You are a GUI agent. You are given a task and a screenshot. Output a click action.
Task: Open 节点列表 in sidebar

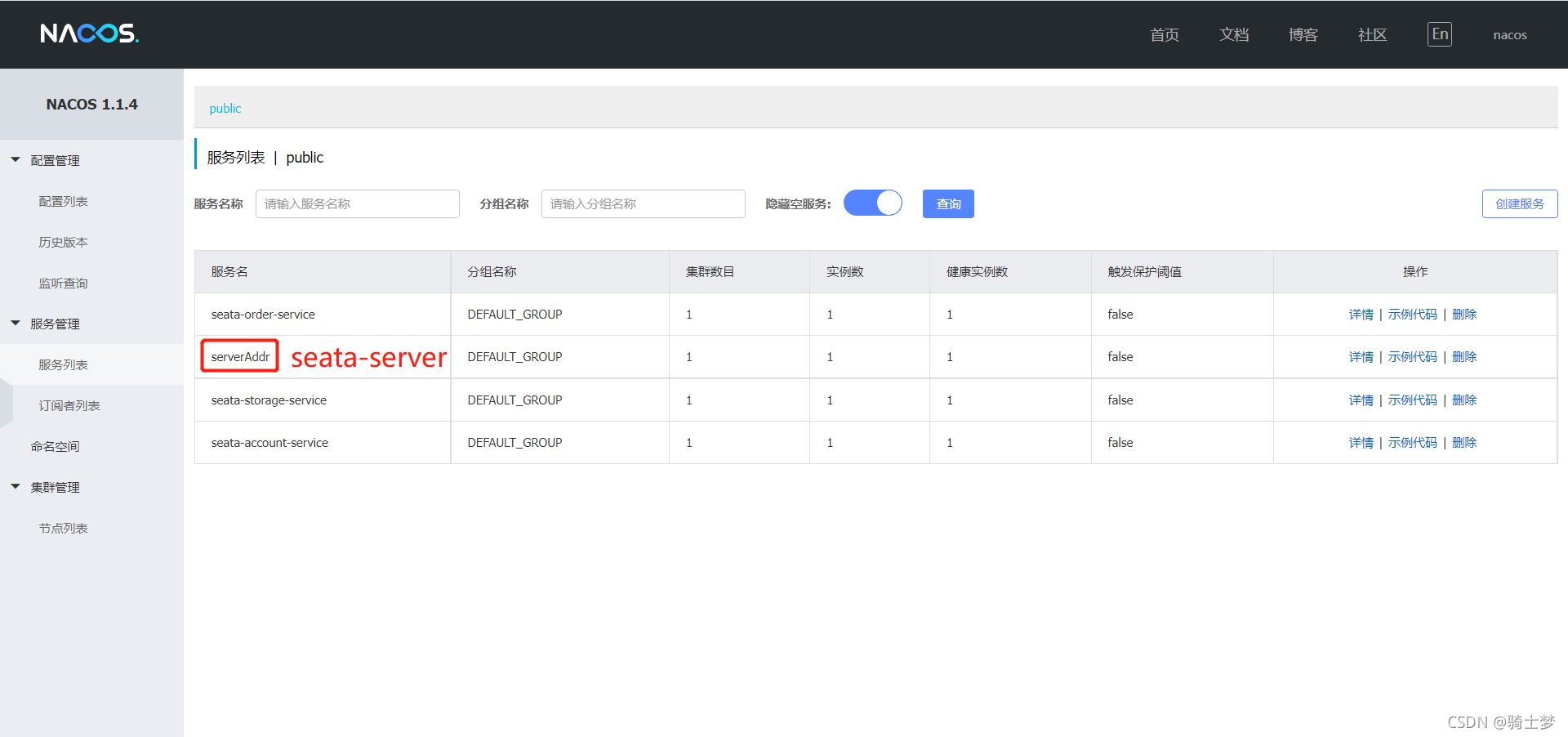(63, 528)
